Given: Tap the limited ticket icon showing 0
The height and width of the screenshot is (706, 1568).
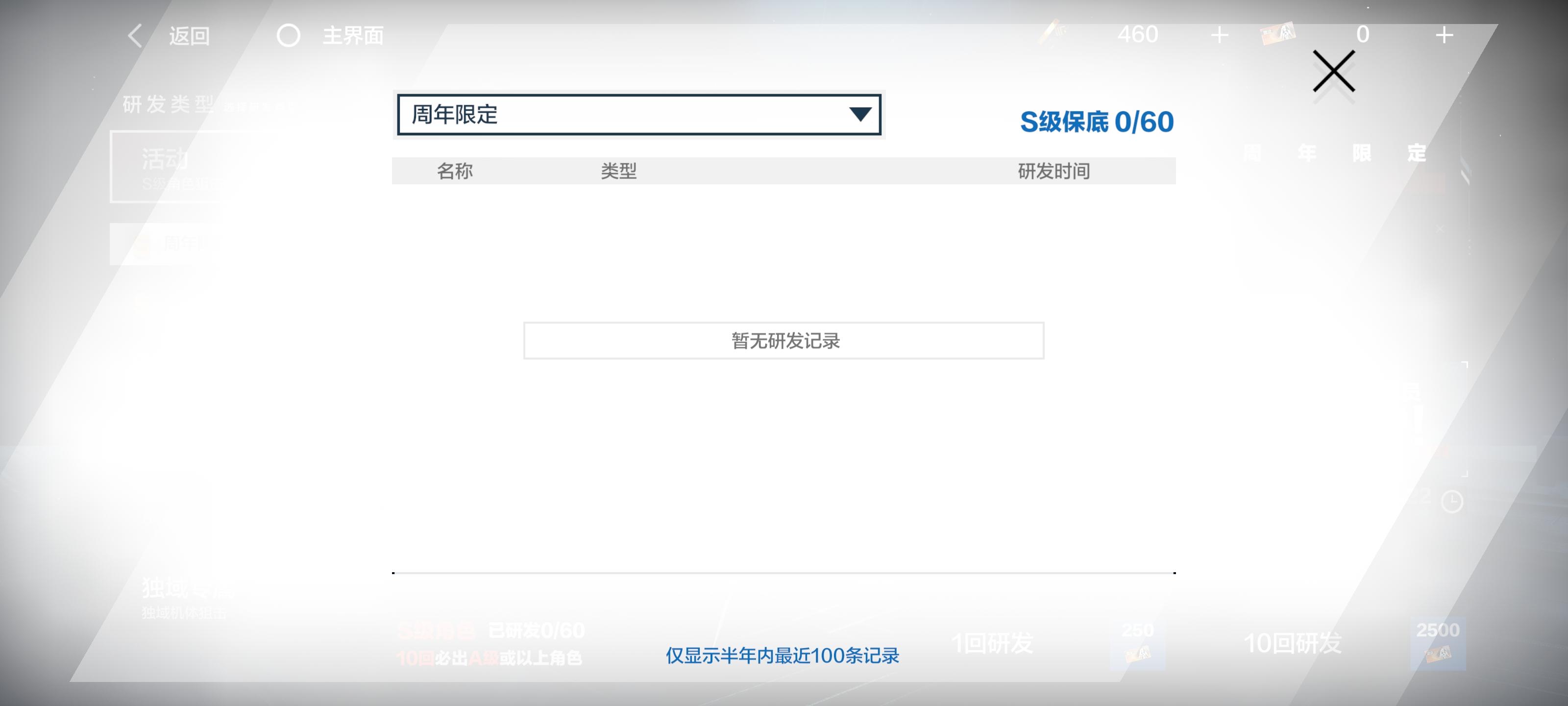Looking at the screenshot, I should 1277,33.
